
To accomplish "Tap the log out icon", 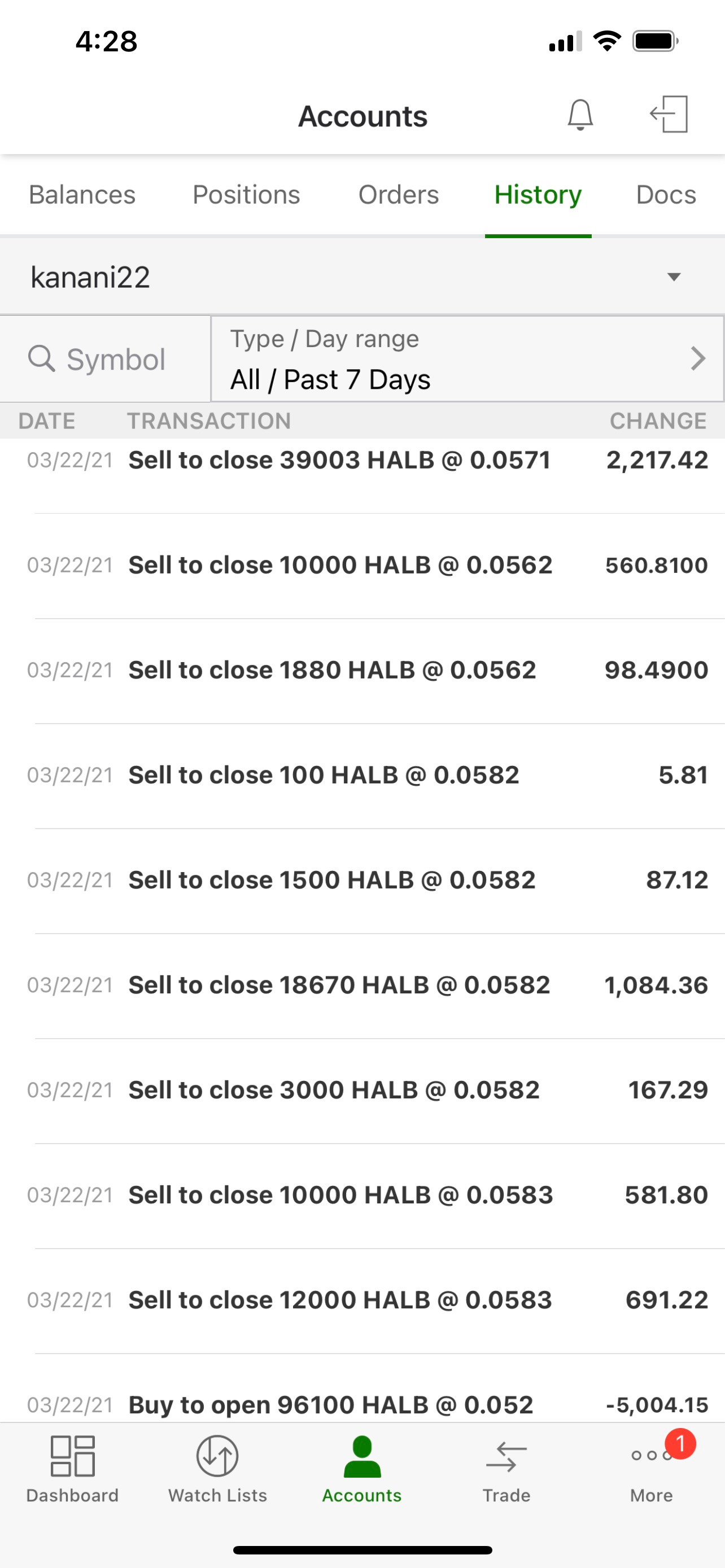I will pyautogui.click(x=669, y=115).
